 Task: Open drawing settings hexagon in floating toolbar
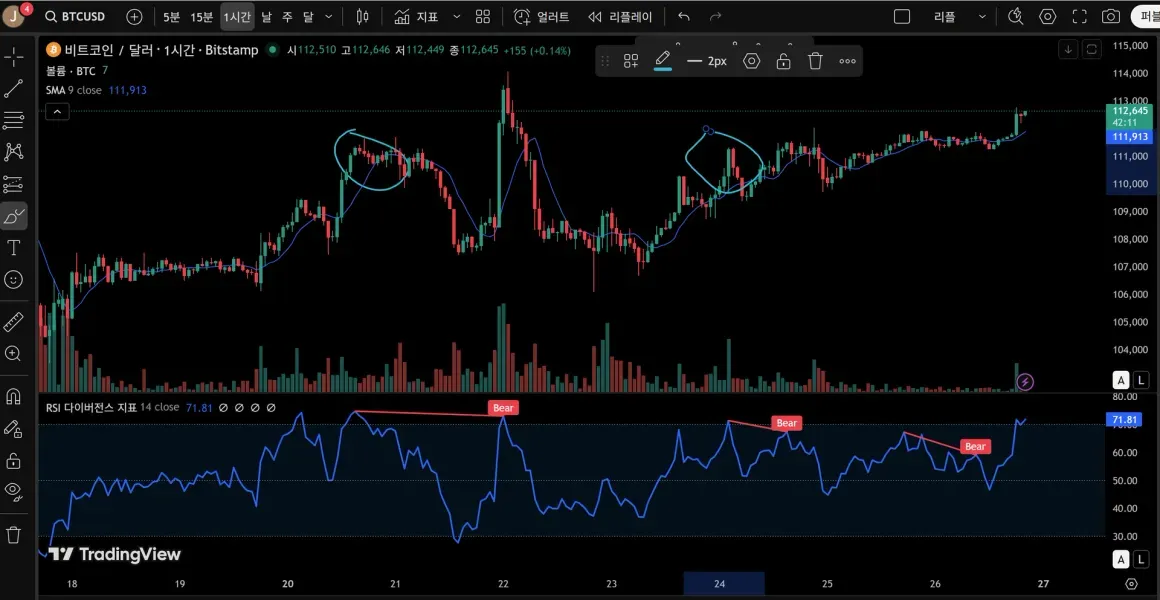tap(752, 61)
